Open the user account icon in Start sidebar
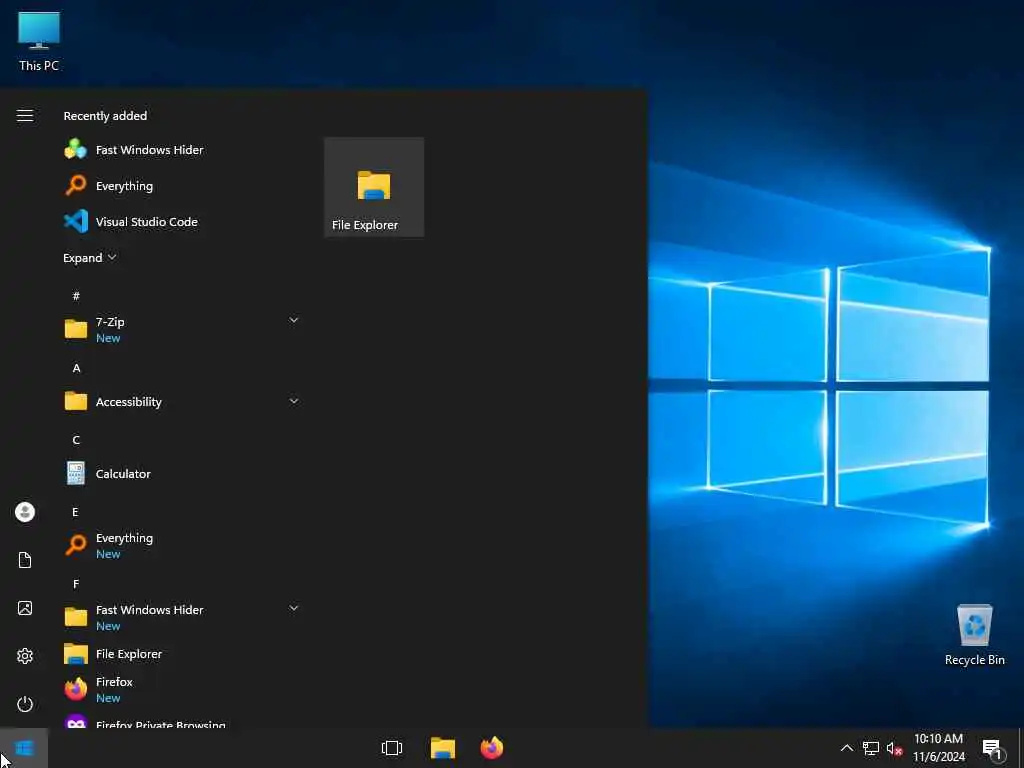The width and height of the screenshot is (1024, 768). [25, 512]
